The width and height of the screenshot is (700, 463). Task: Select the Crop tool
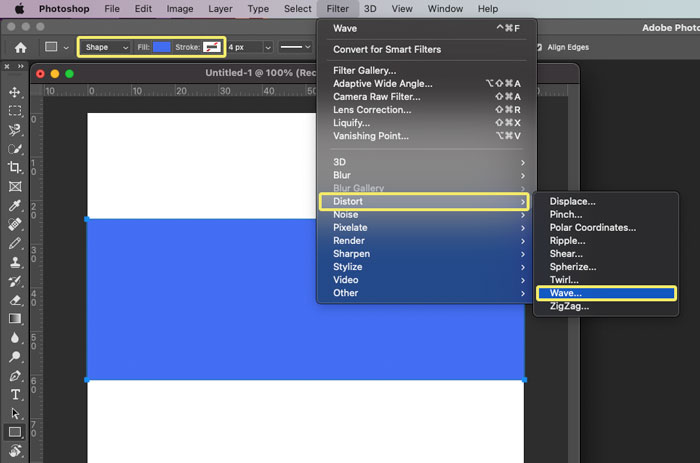point(15,167)
